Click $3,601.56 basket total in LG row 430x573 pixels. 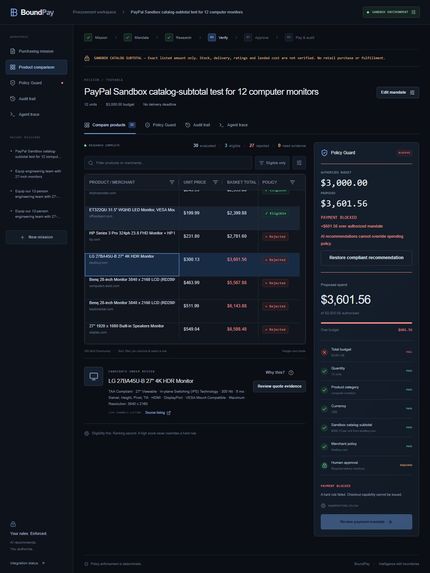[237, 259]
